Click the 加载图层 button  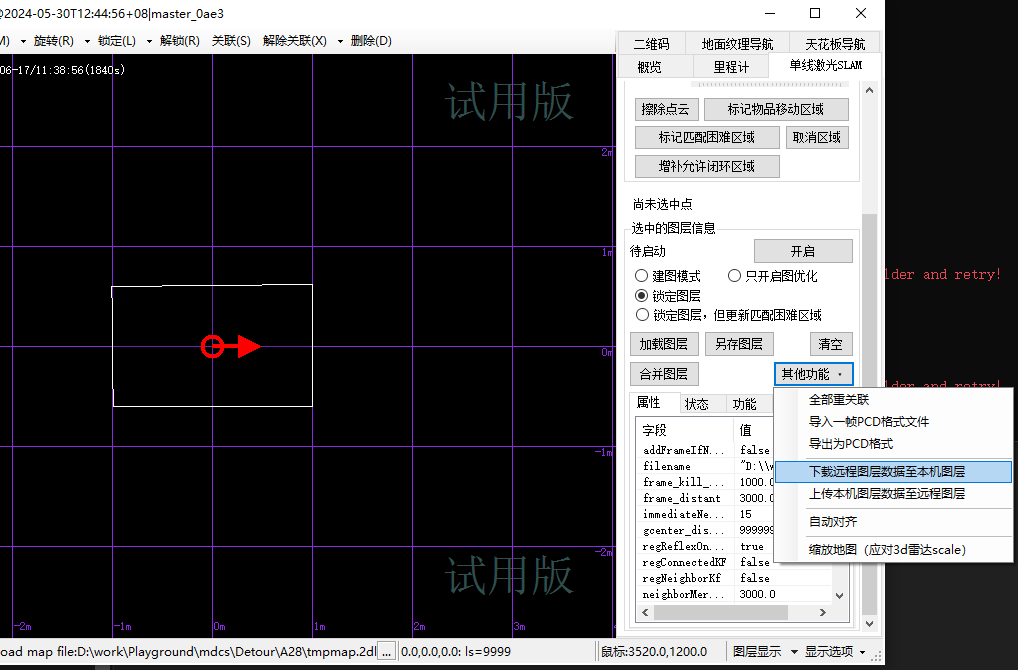click(664, 344)
